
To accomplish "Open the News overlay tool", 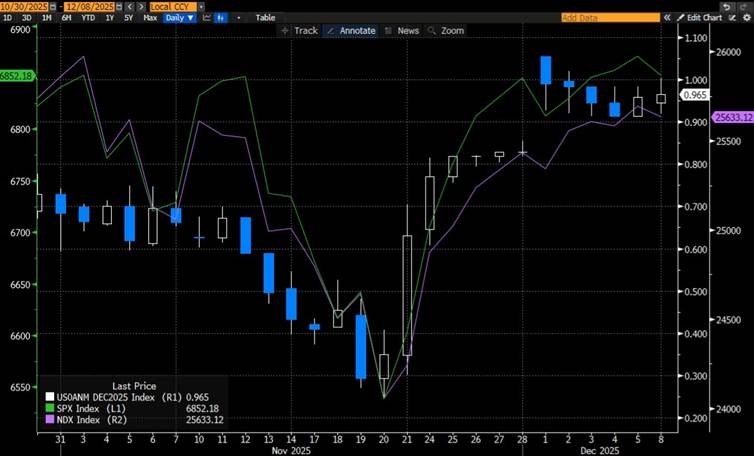I will (x=402, y=30).
